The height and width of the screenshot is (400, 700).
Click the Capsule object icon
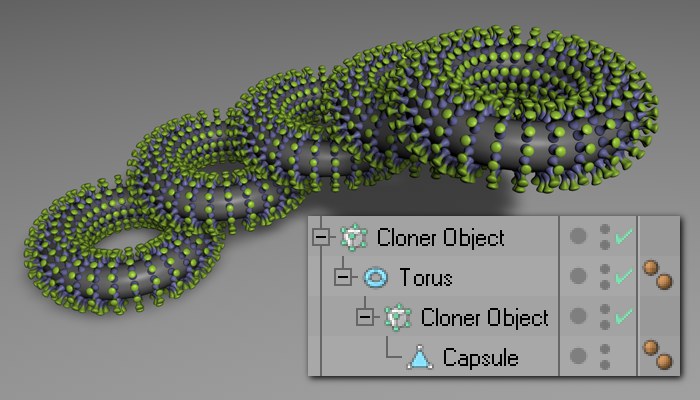pos(420,357)
